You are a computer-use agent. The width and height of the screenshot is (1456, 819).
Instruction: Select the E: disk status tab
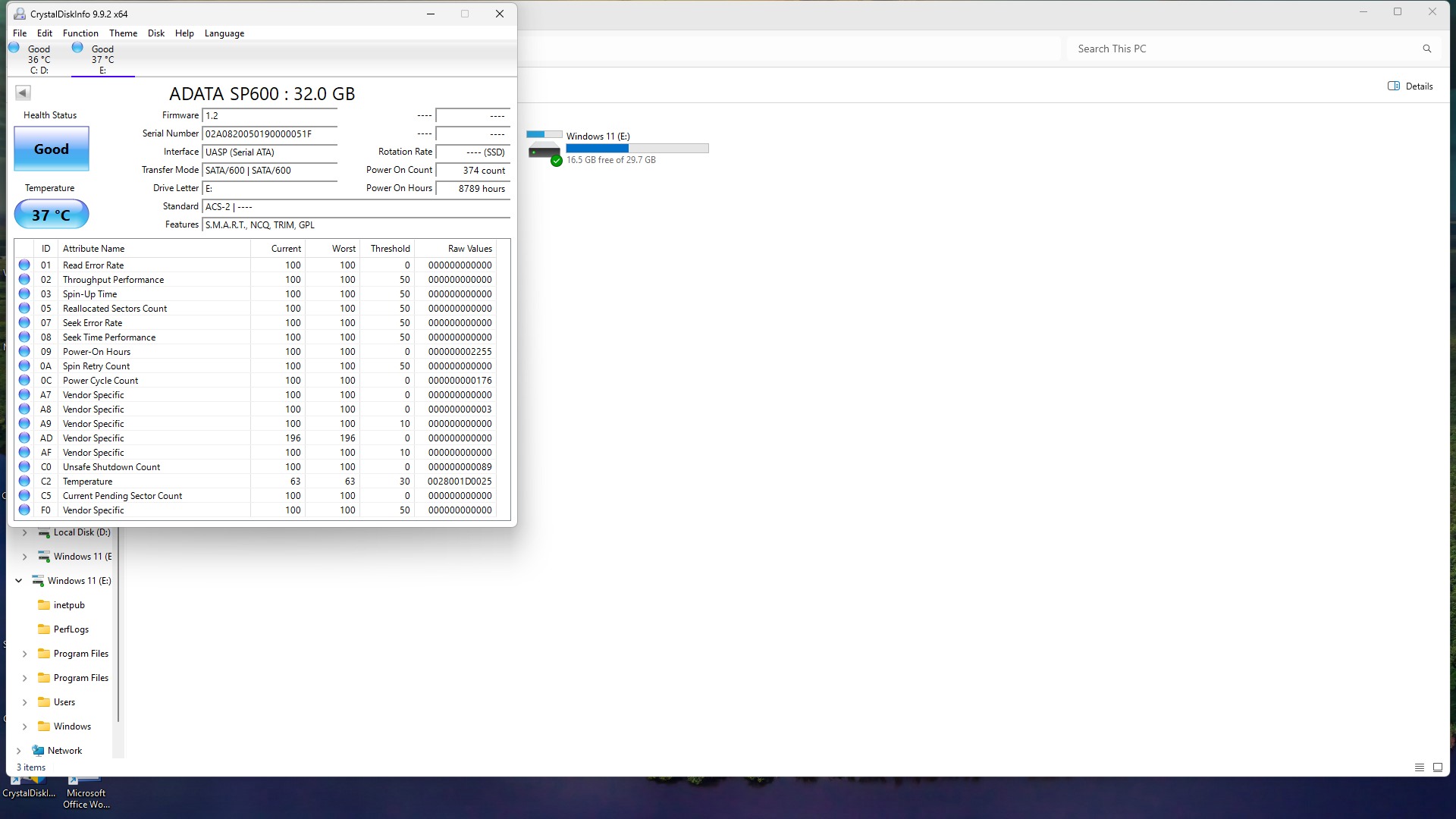click(102, 59)
